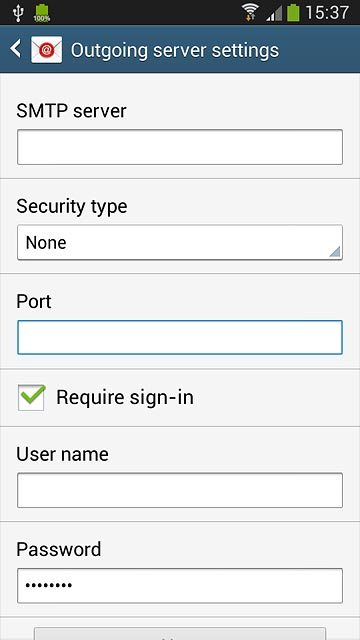Open the Security type dropdown
This screenshot has height=640, width=360.
[x=180, y=242]
